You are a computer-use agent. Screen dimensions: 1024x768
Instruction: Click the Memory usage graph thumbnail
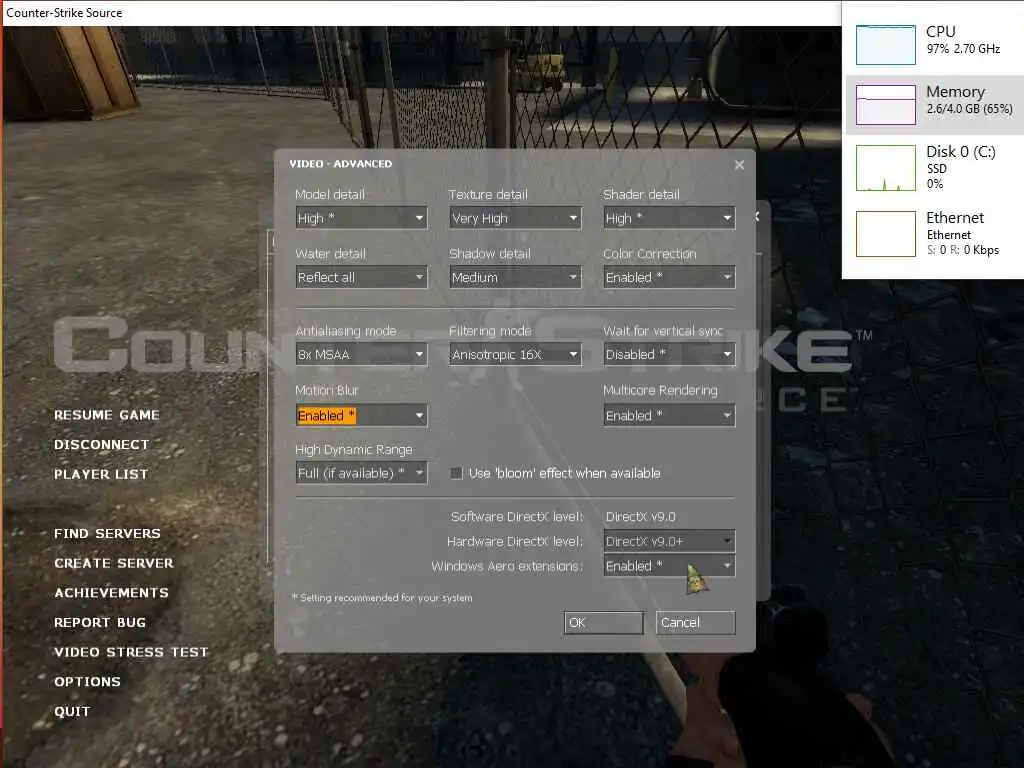point(886,104)
